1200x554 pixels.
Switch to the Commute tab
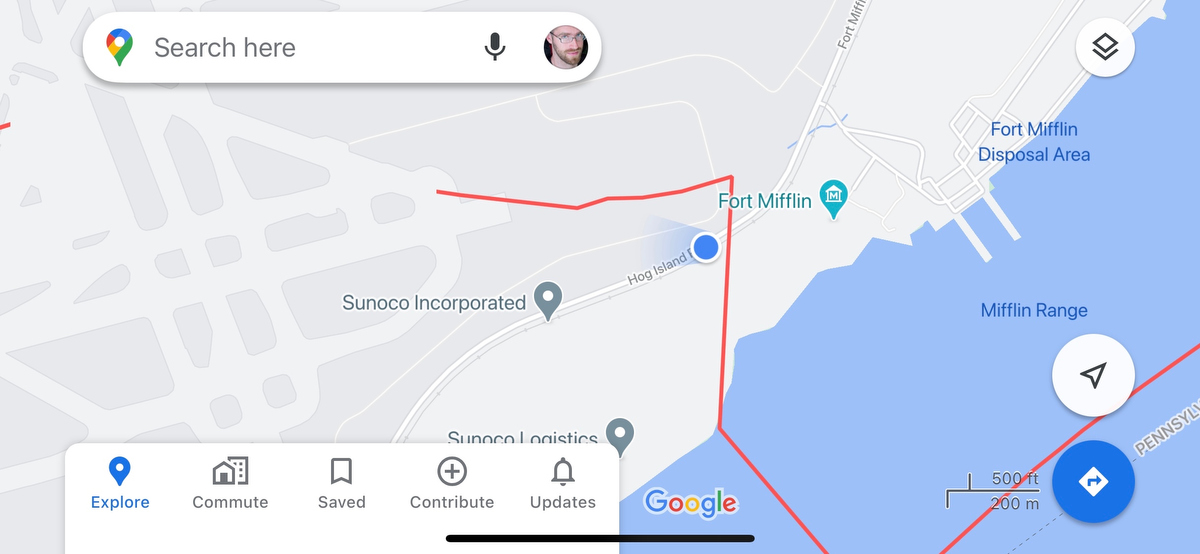[x=230, y=484]
